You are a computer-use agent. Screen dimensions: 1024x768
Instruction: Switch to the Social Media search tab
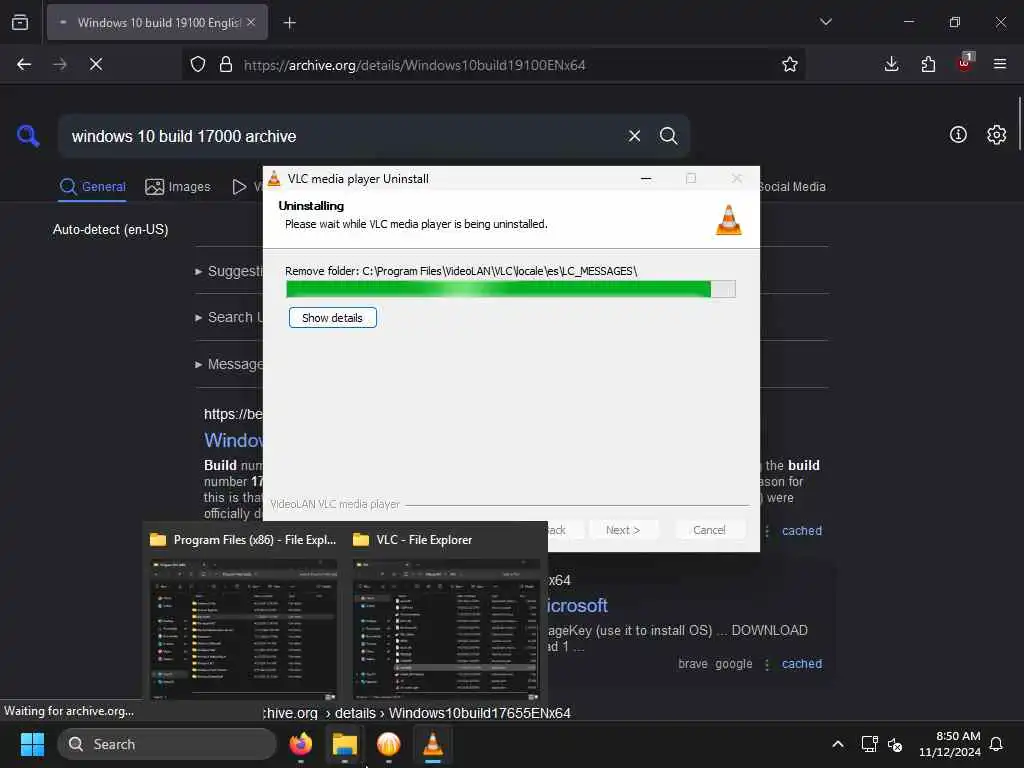click(793, 187)
